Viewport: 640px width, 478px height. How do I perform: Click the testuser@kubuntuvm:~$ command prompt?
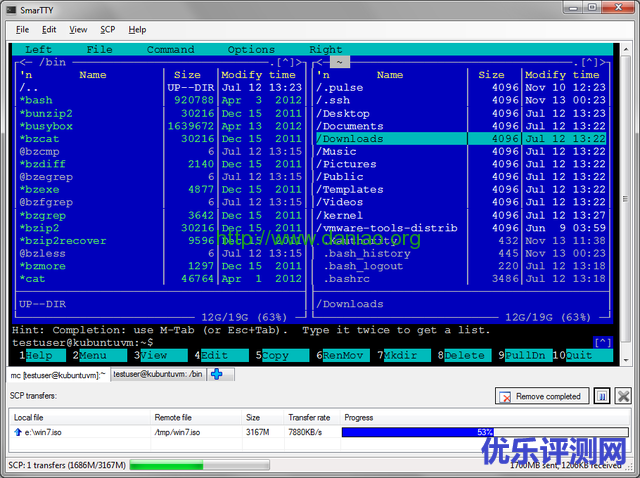coord(83,342)
